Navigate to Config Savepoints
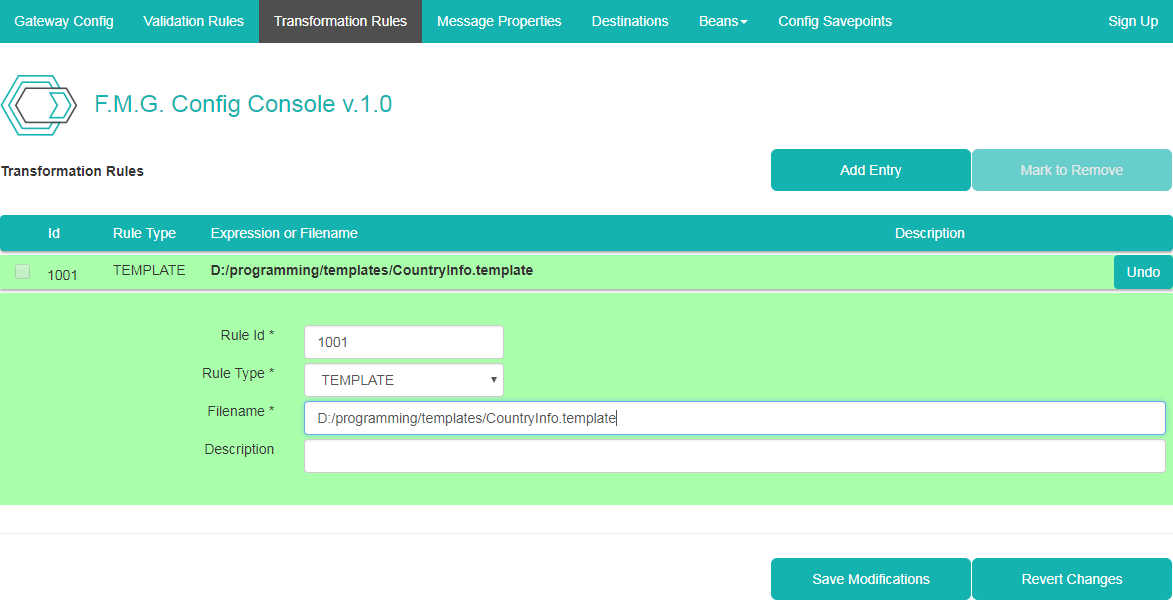This screenshot has width=1173, height=601. (835, 21)
